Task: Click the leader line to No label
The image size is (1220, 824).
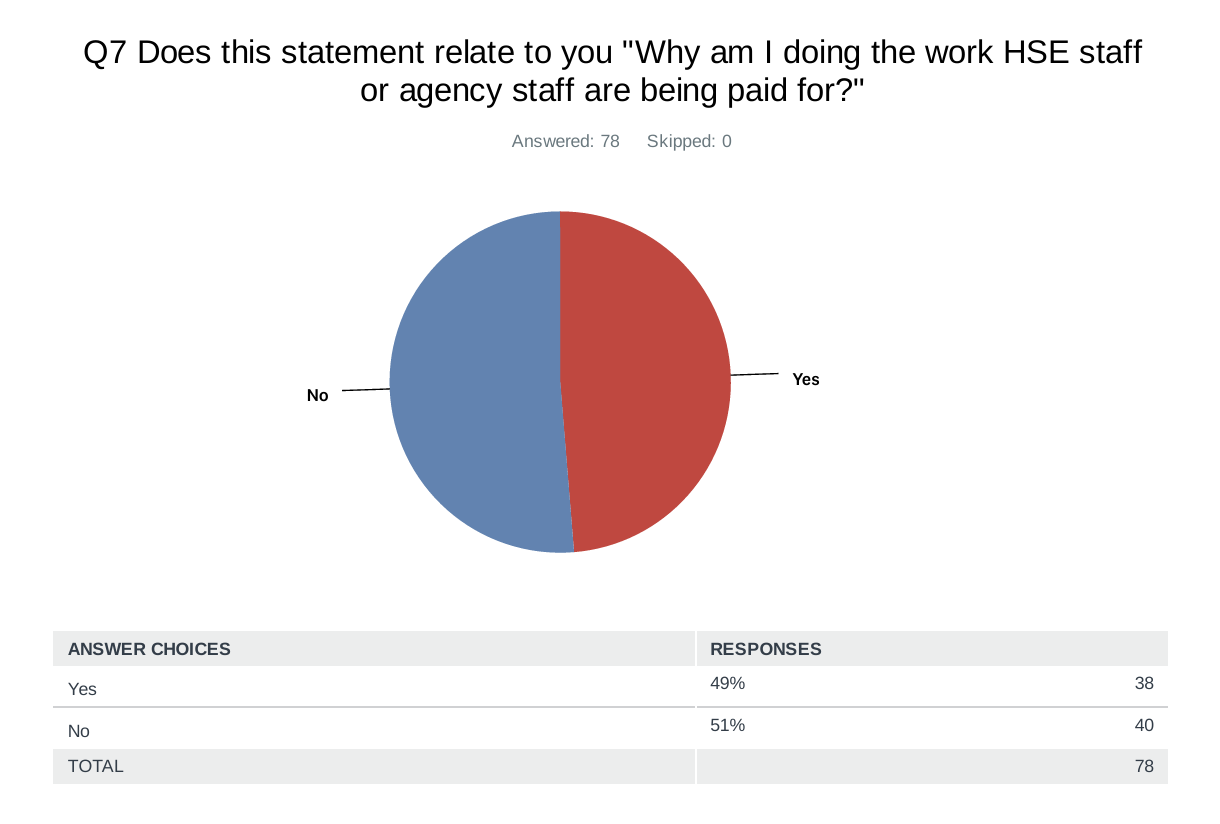Action: (x=366, y=389)
